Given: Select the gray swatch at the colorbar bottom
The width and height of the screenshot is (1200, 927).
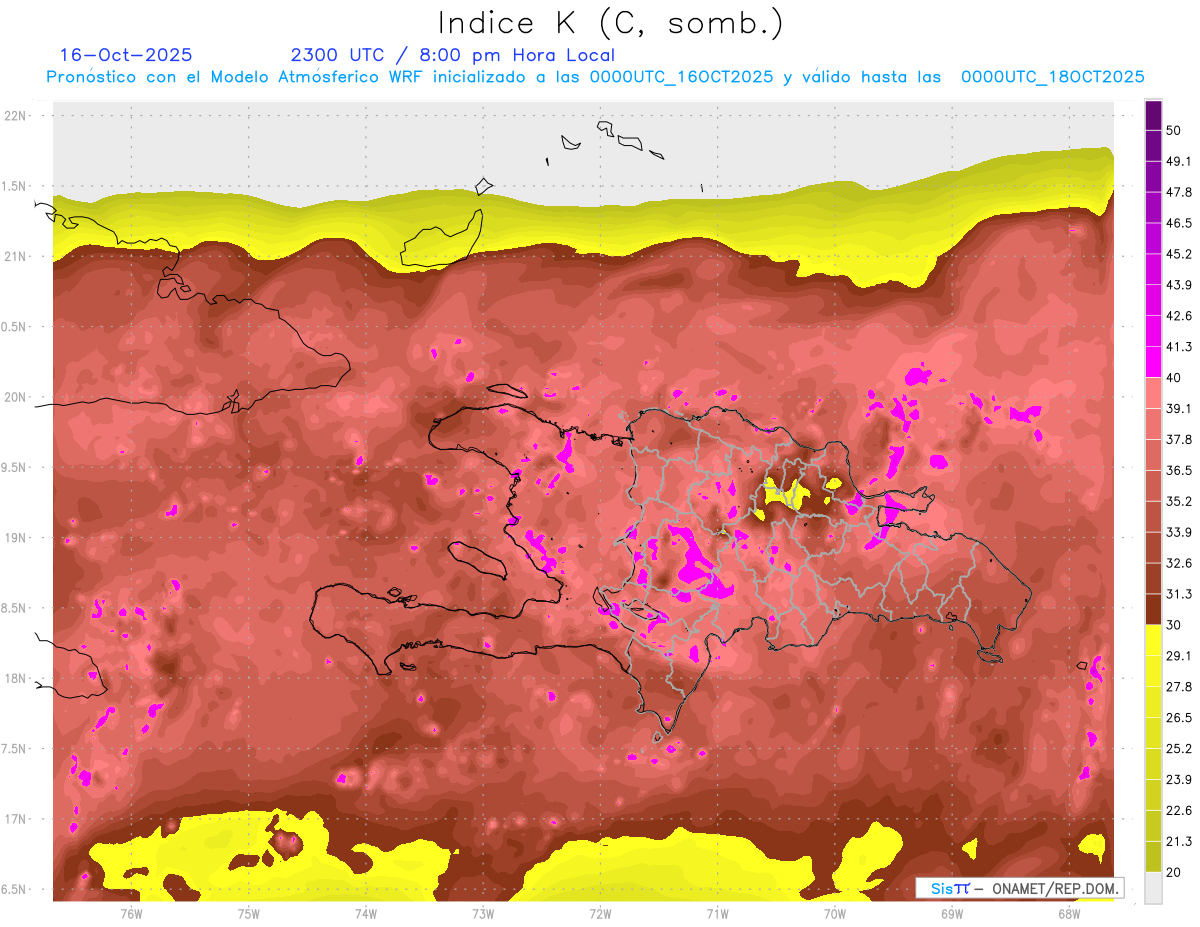Looking at the screenshot, I should (x=1153, y=888).
